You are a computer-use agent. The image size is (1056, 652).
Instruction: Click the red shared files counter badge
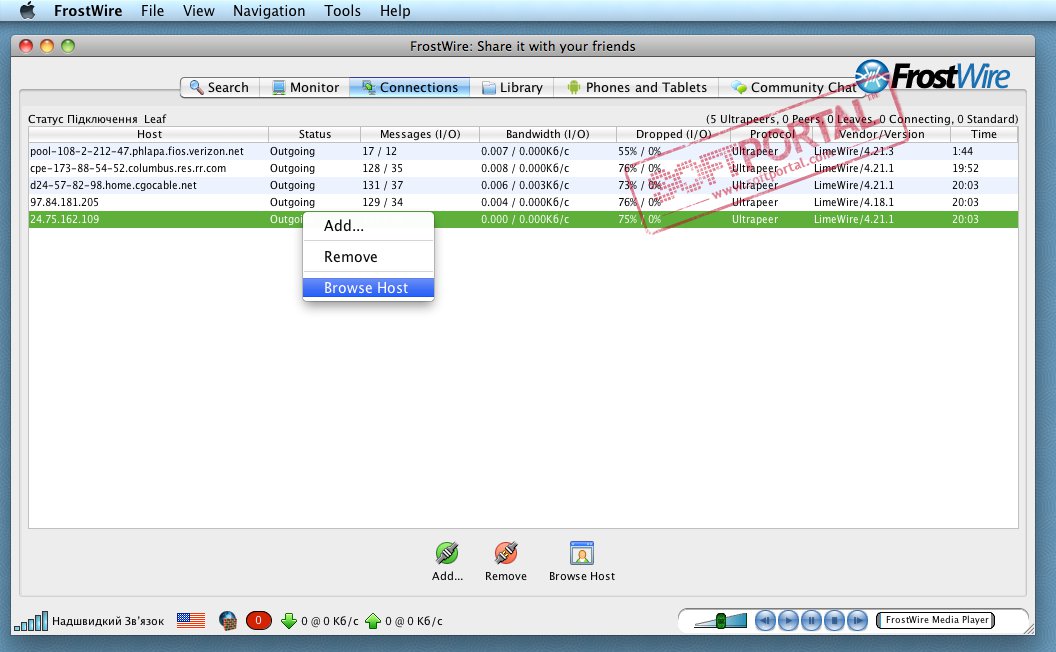point(259,620)
